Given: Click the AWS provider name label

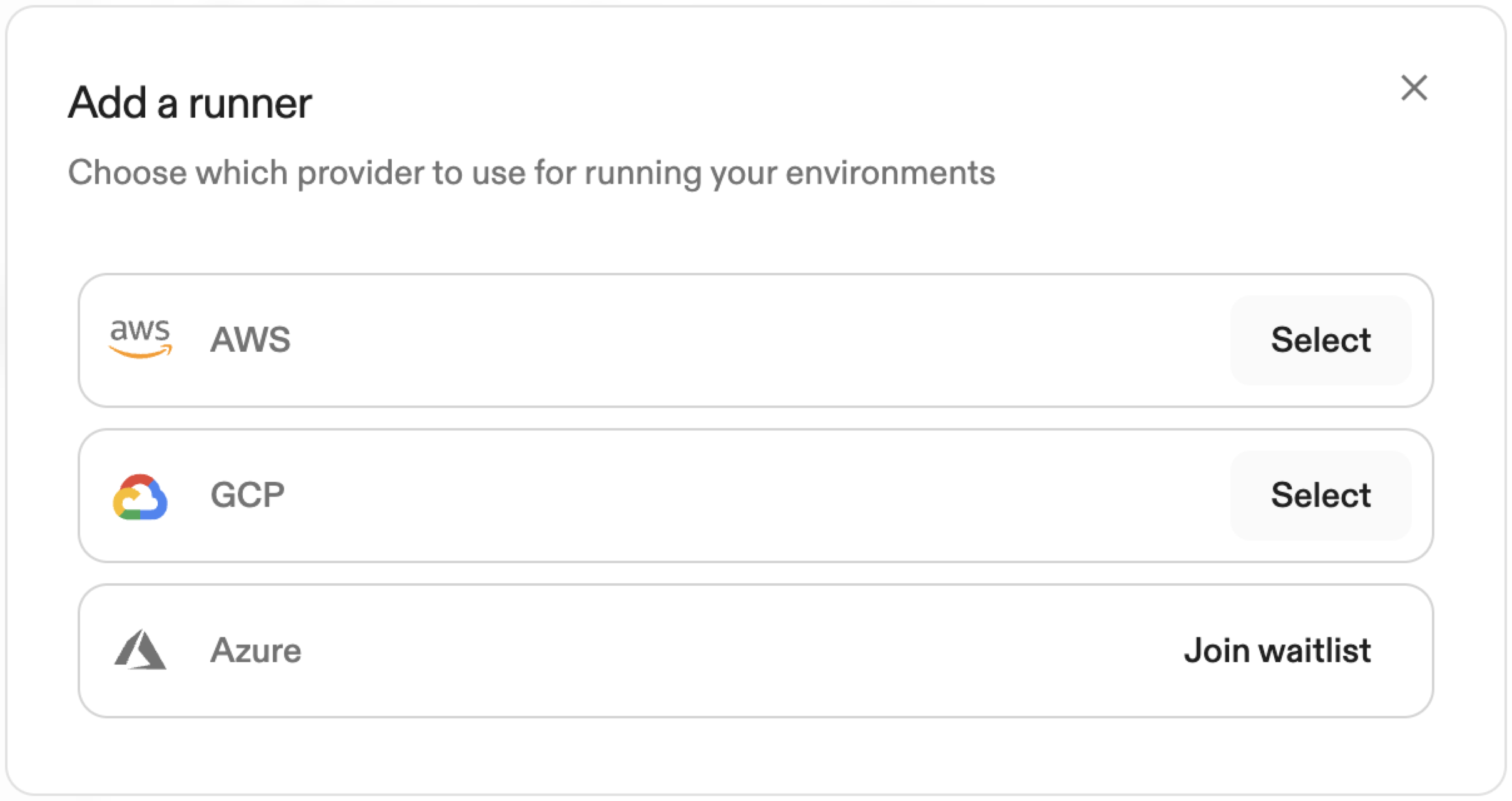Looking at the screenshot, I should point(250,340).
